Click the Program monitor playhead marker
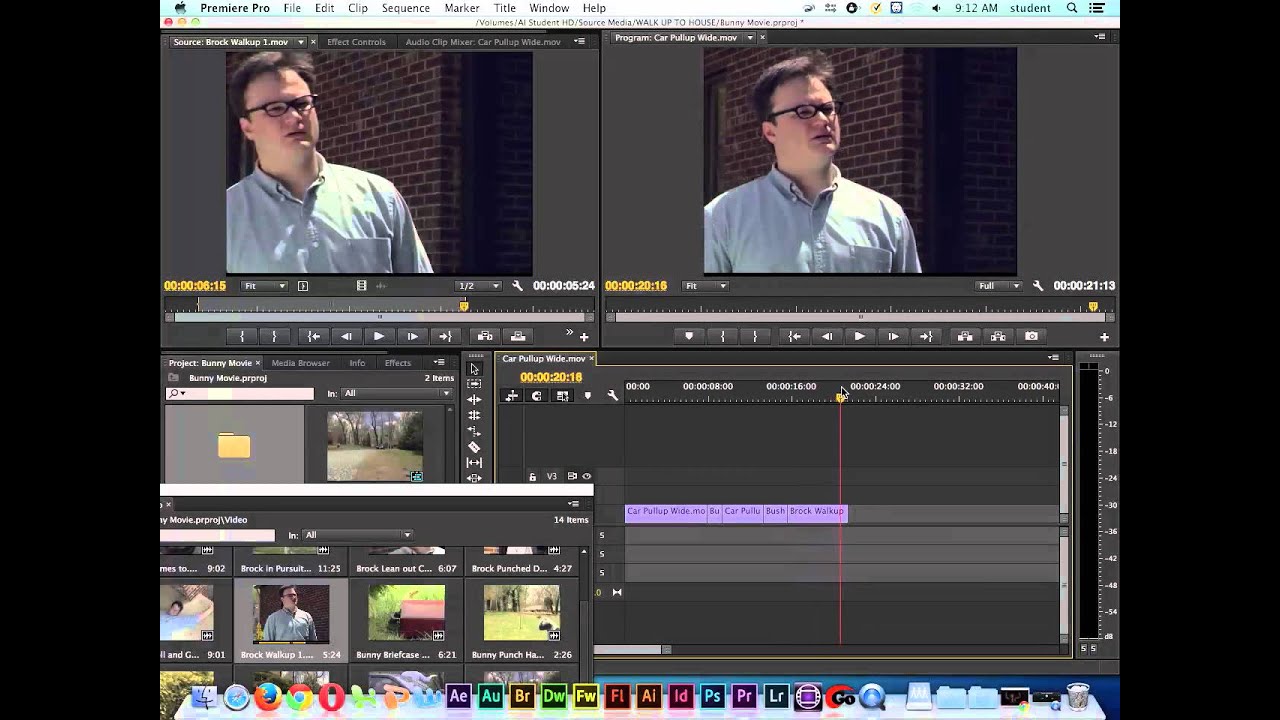 pos(1093,307)
